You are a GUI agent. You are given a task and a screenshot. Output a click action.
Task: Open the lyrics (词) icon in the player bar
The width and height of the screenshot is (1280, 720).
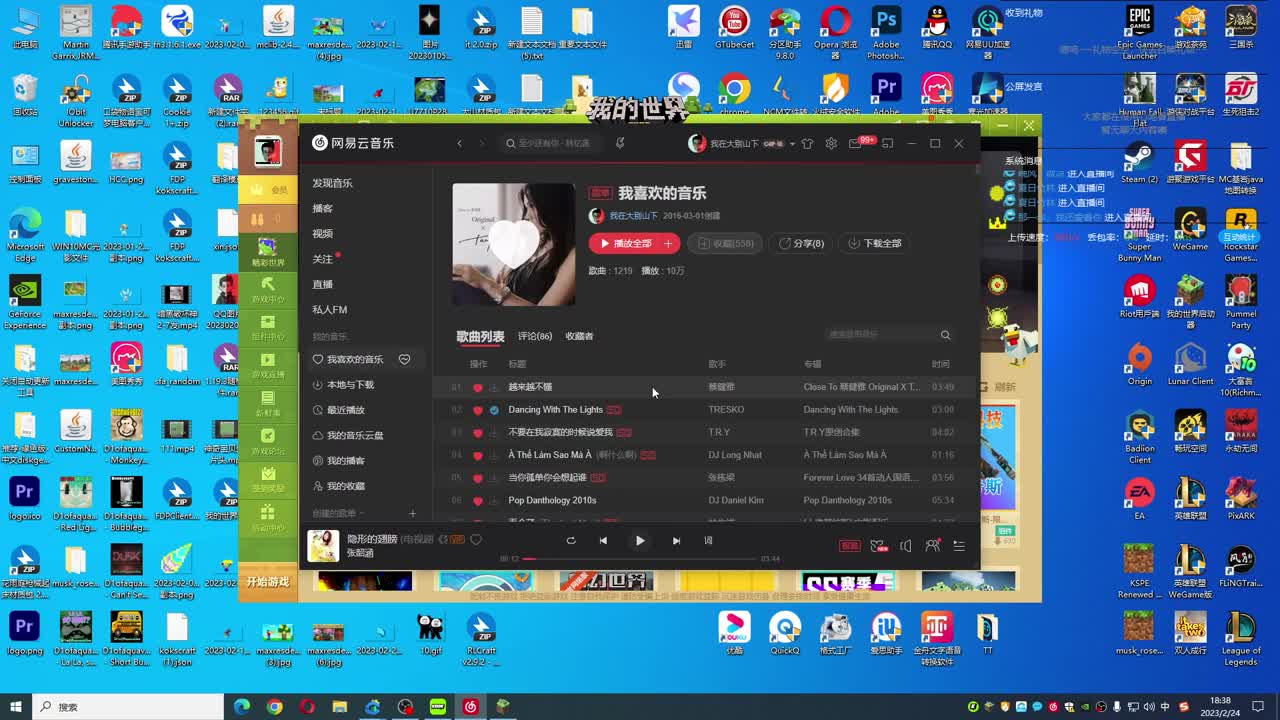point(708,541)
